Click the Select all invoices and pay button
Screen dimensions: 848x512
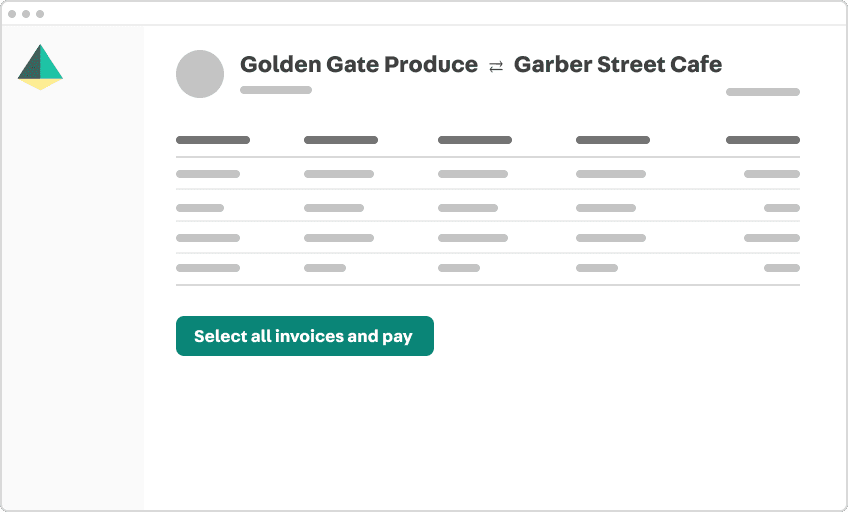point(304,336)
